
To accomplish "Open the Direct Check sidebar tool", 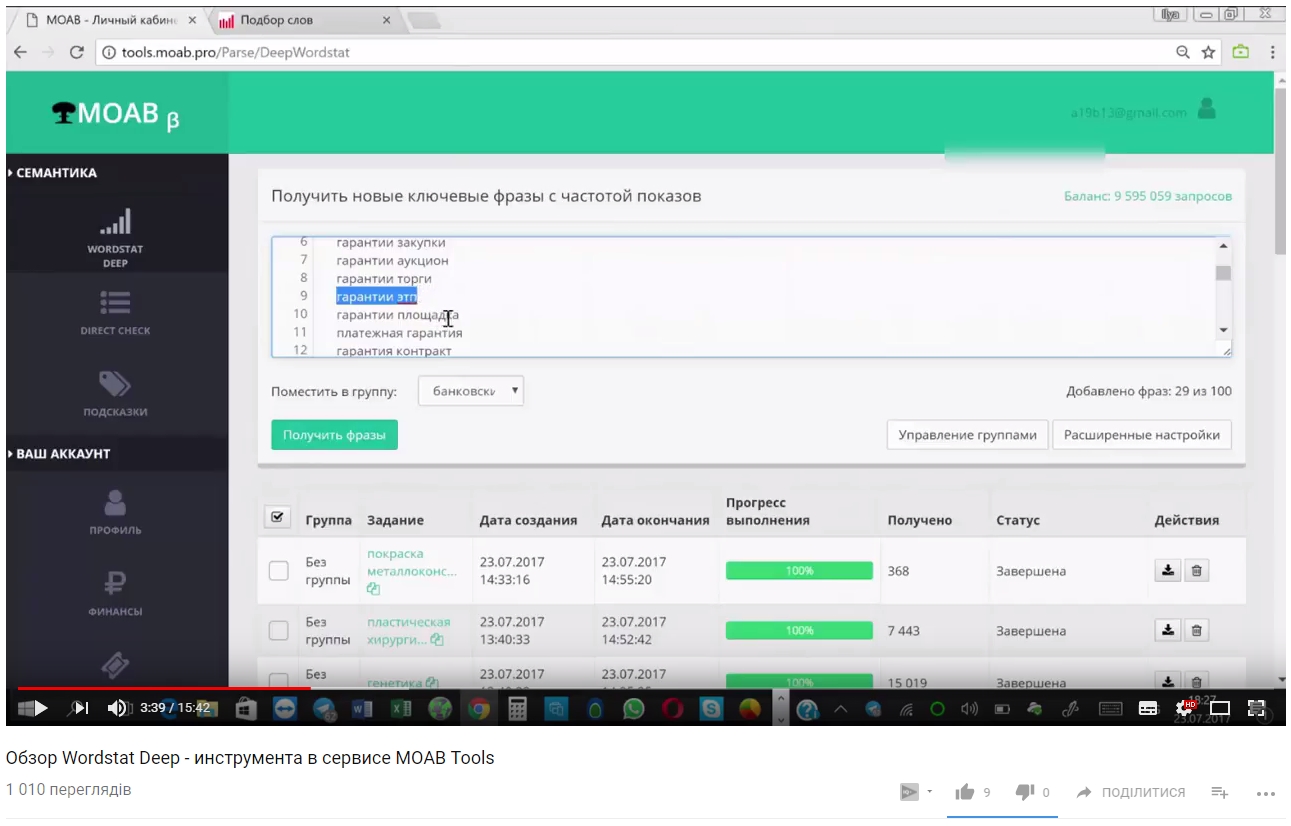I will pyautogui.click(x=115, y=313).
